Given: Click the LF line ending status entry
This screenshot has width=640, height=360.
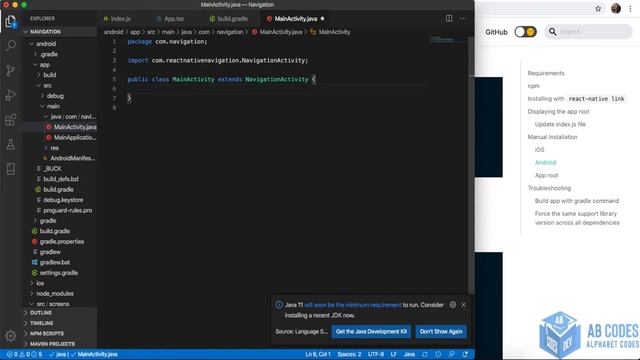Looking at the screenshot, I should click(x=393, y=354).
